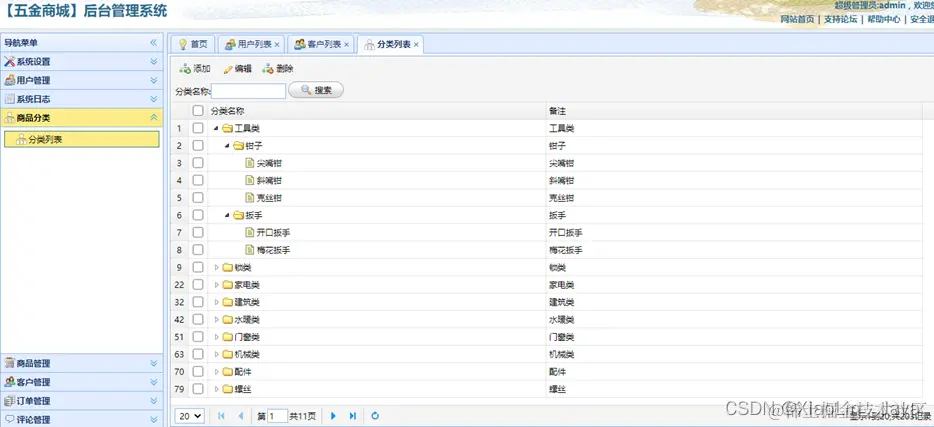Go to next page in the pager

(334, 416)
